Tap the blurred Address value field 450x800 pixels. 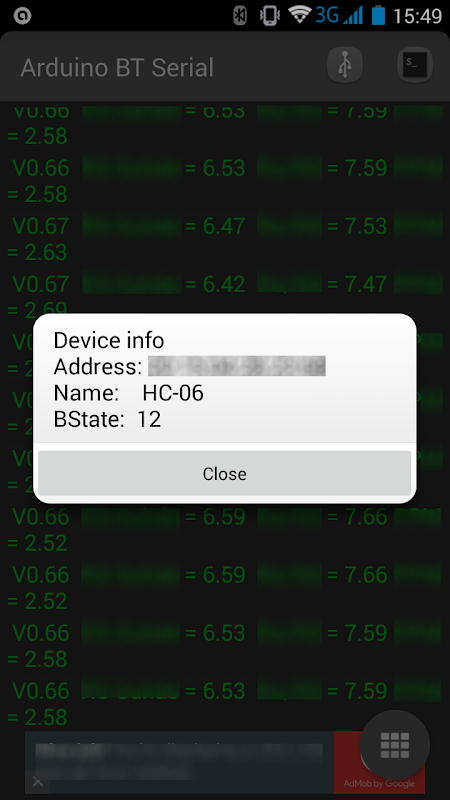(237, 366)
